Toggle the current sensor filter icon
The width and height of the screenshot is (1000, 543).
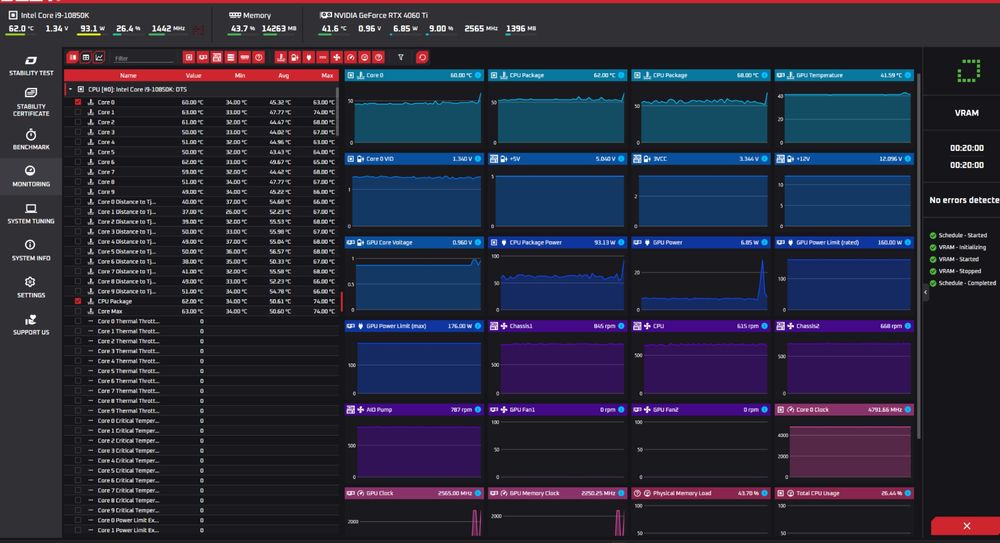(323, 57)
